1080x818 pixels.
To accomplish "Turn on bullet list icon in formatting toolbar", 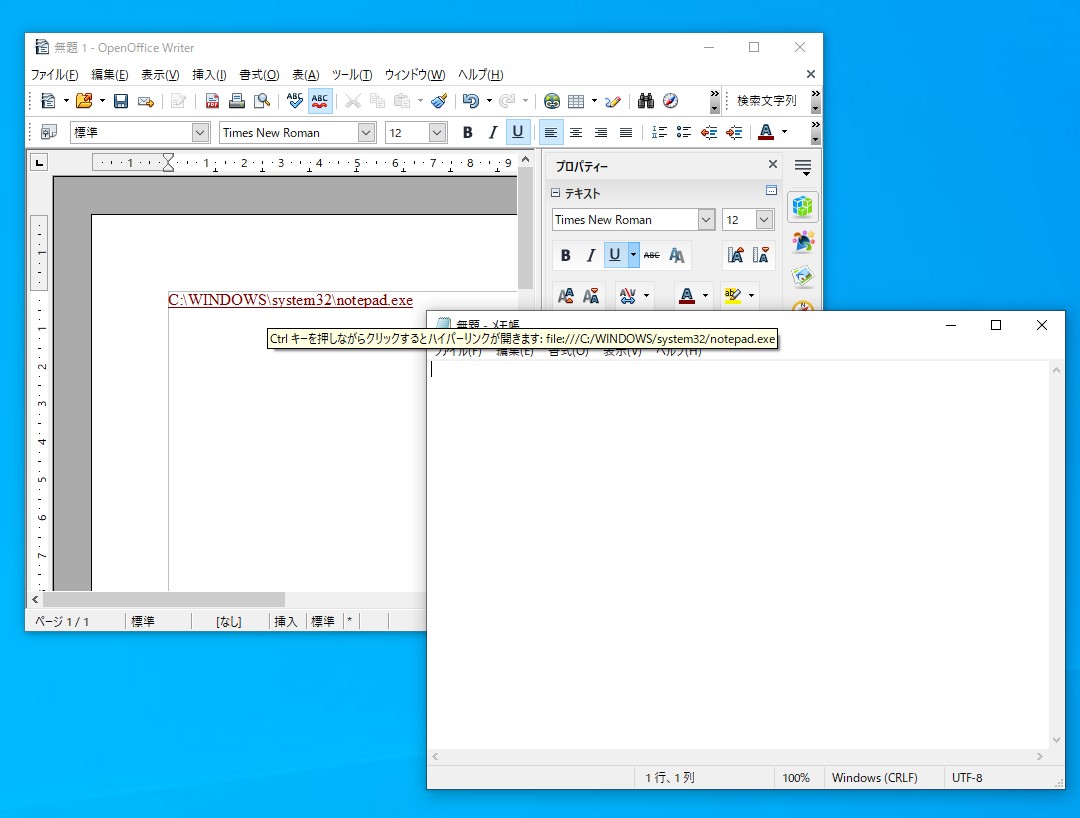I will (x=684, y=132).
